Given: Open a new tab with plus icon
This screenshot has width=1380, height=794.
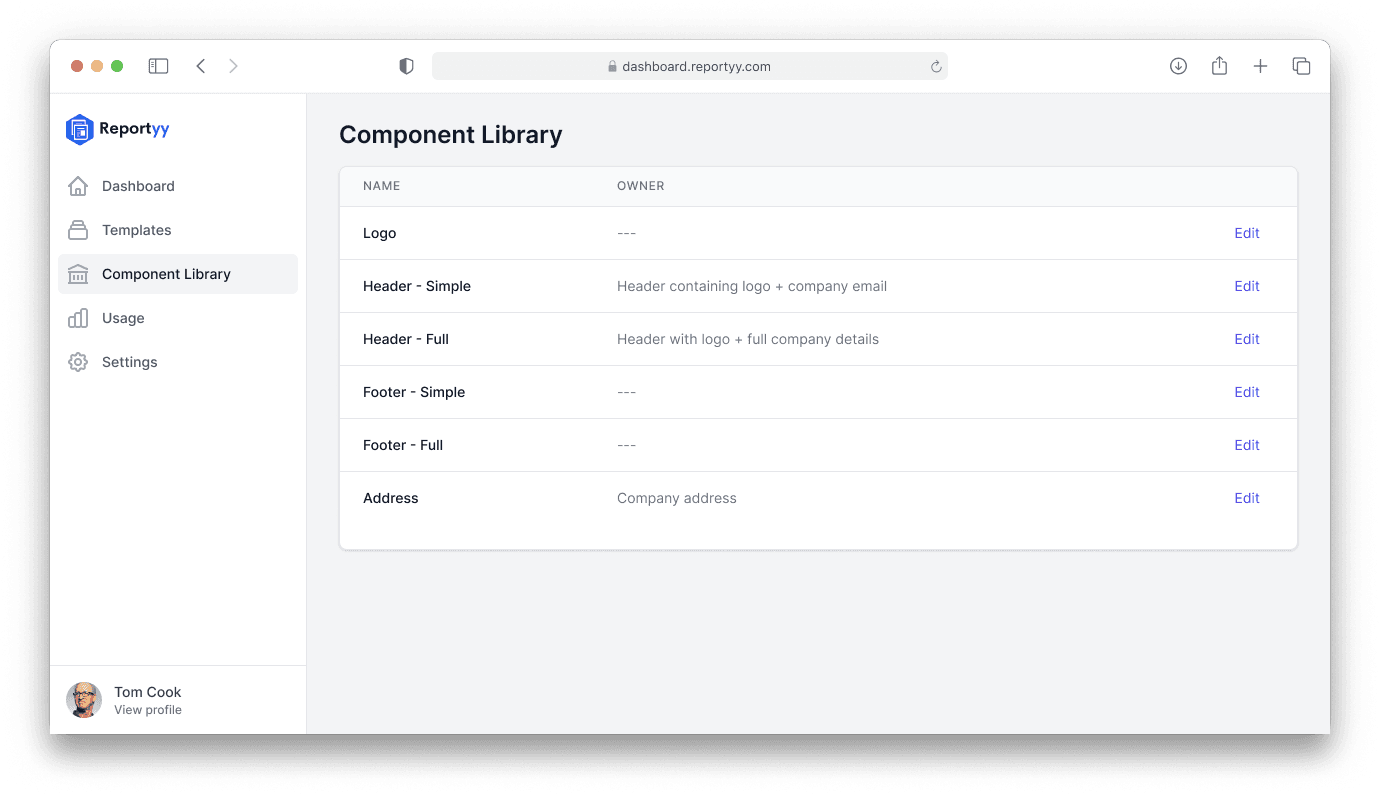Looking at the screenshot, I should coord(1260,66).
